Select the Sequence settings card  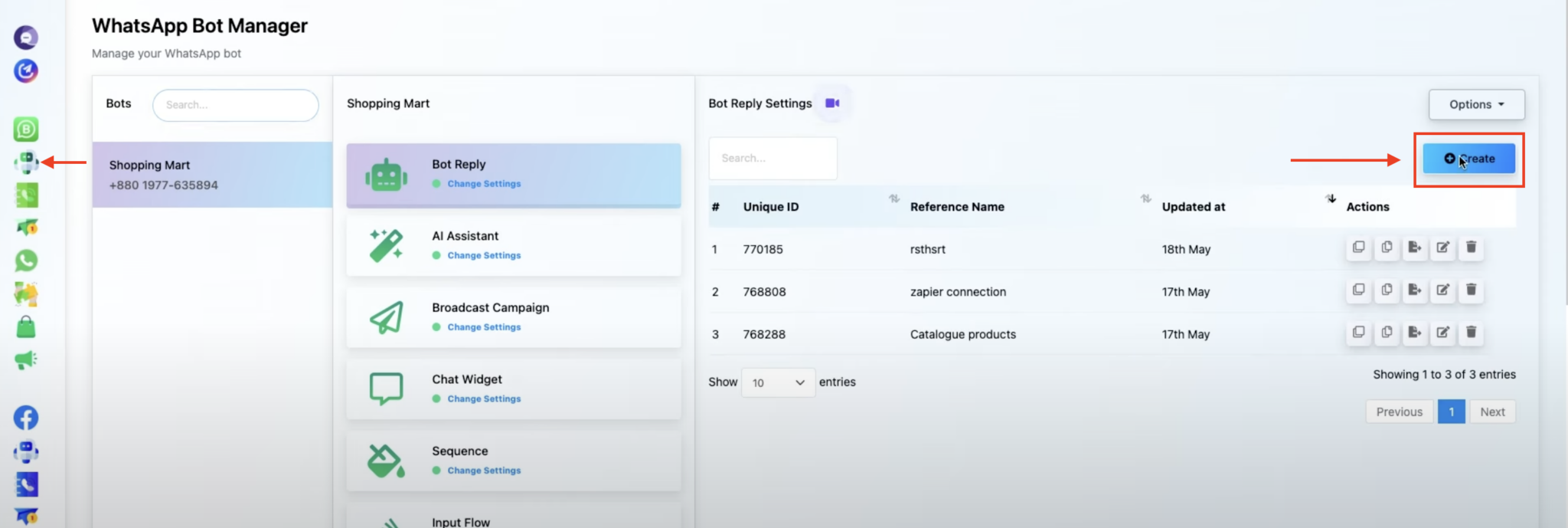514,461
